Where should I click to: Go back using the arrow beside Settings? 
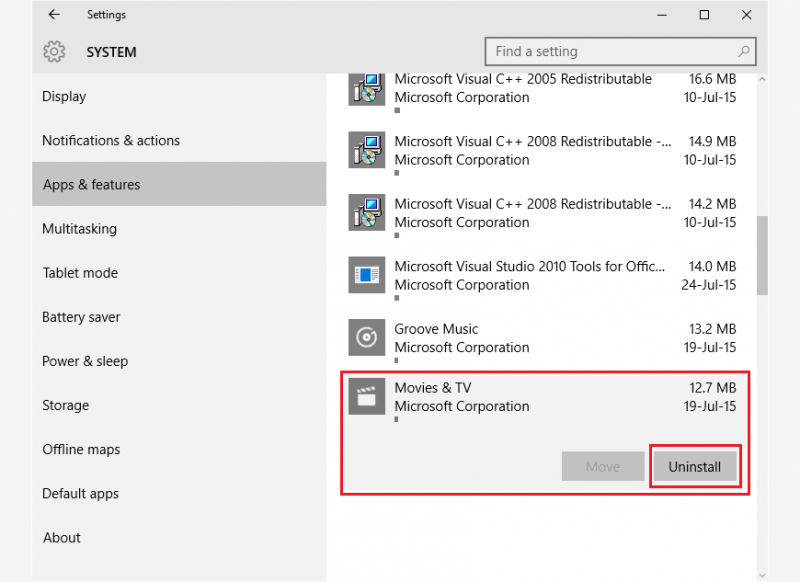[x=54, y=15]
